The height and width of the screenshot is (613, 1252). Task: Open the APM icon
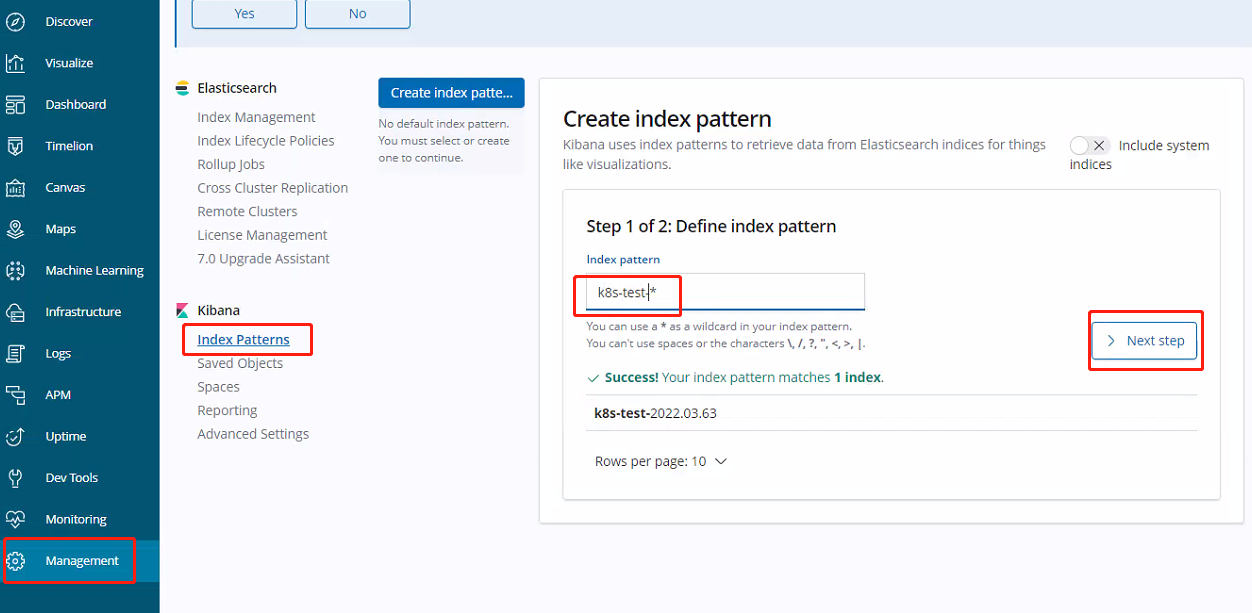click(15, 395)
